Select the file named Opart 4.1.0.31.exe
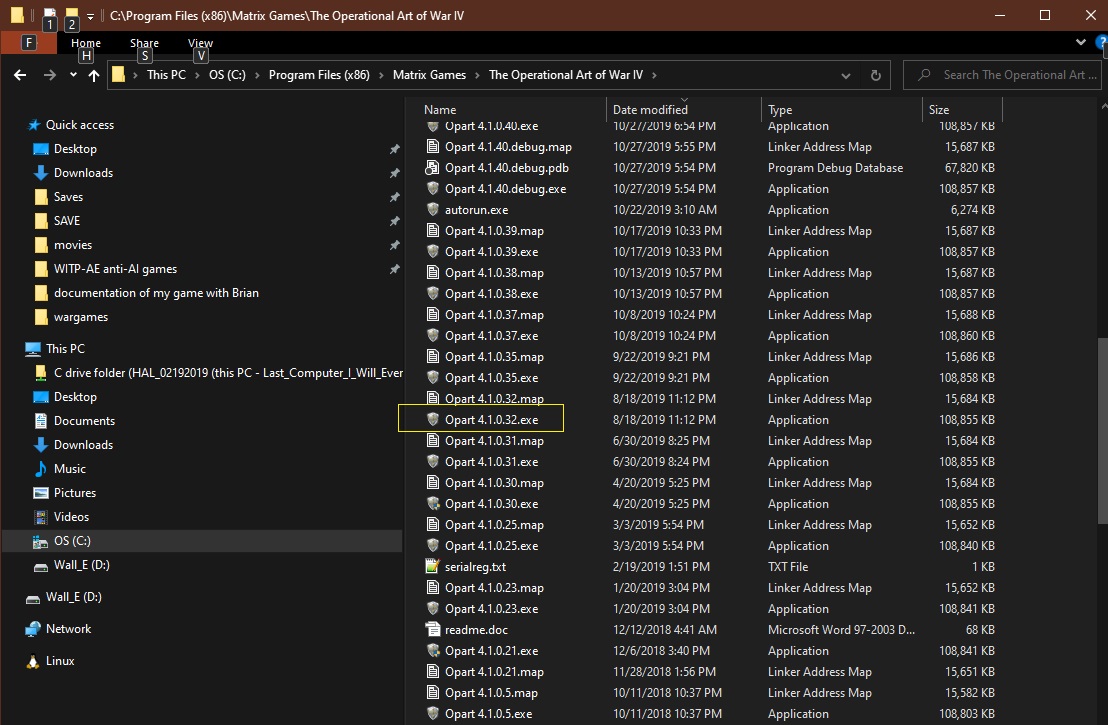 tap(491, 461)
